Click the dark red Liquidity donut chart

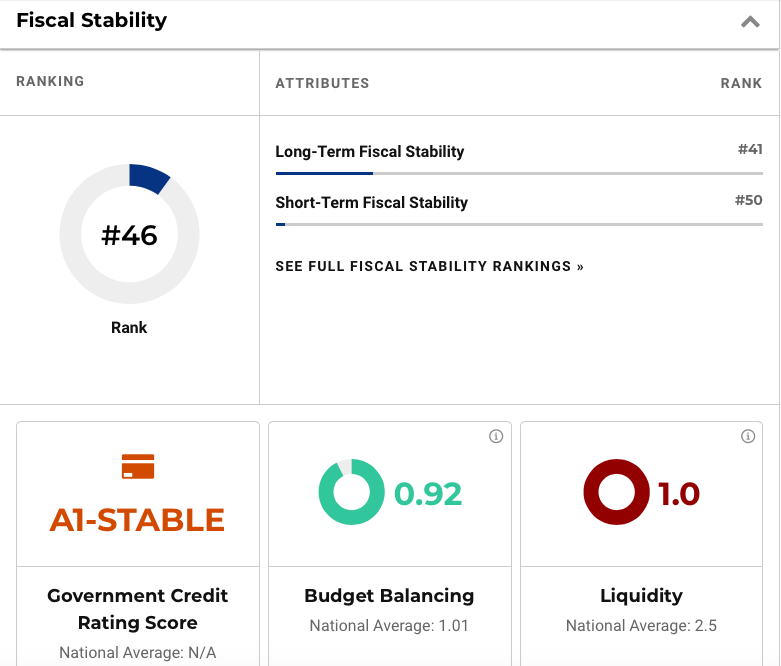coord(616,492)
